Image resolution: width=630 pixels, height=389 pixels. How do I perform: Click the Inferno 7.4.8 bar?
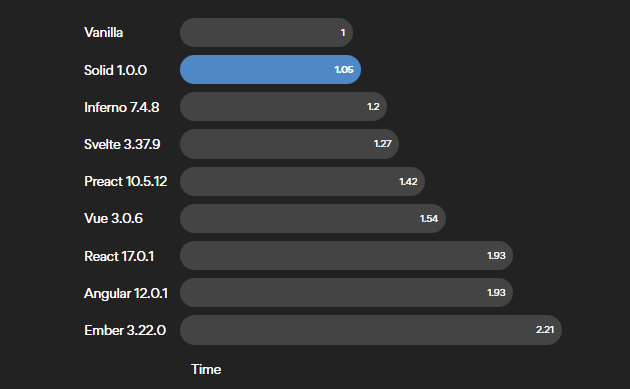point(283,106)
